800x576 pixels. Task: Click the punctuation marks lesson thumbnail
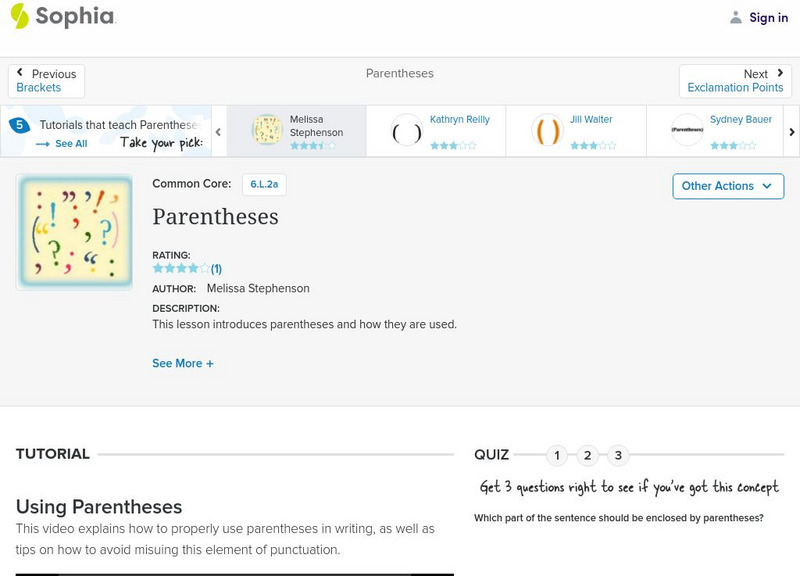tap(74, 233)
